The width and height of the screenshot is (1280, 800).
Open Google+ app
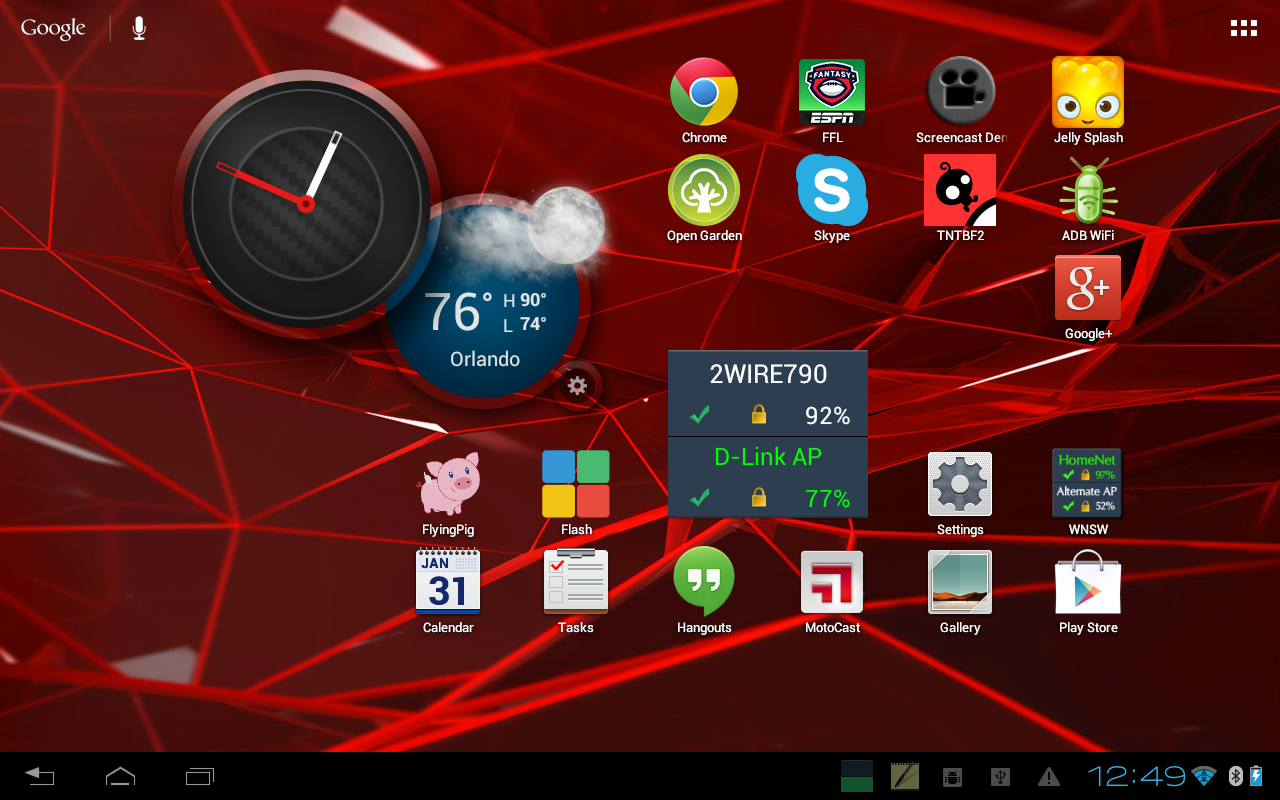(x=1088, y=297)
